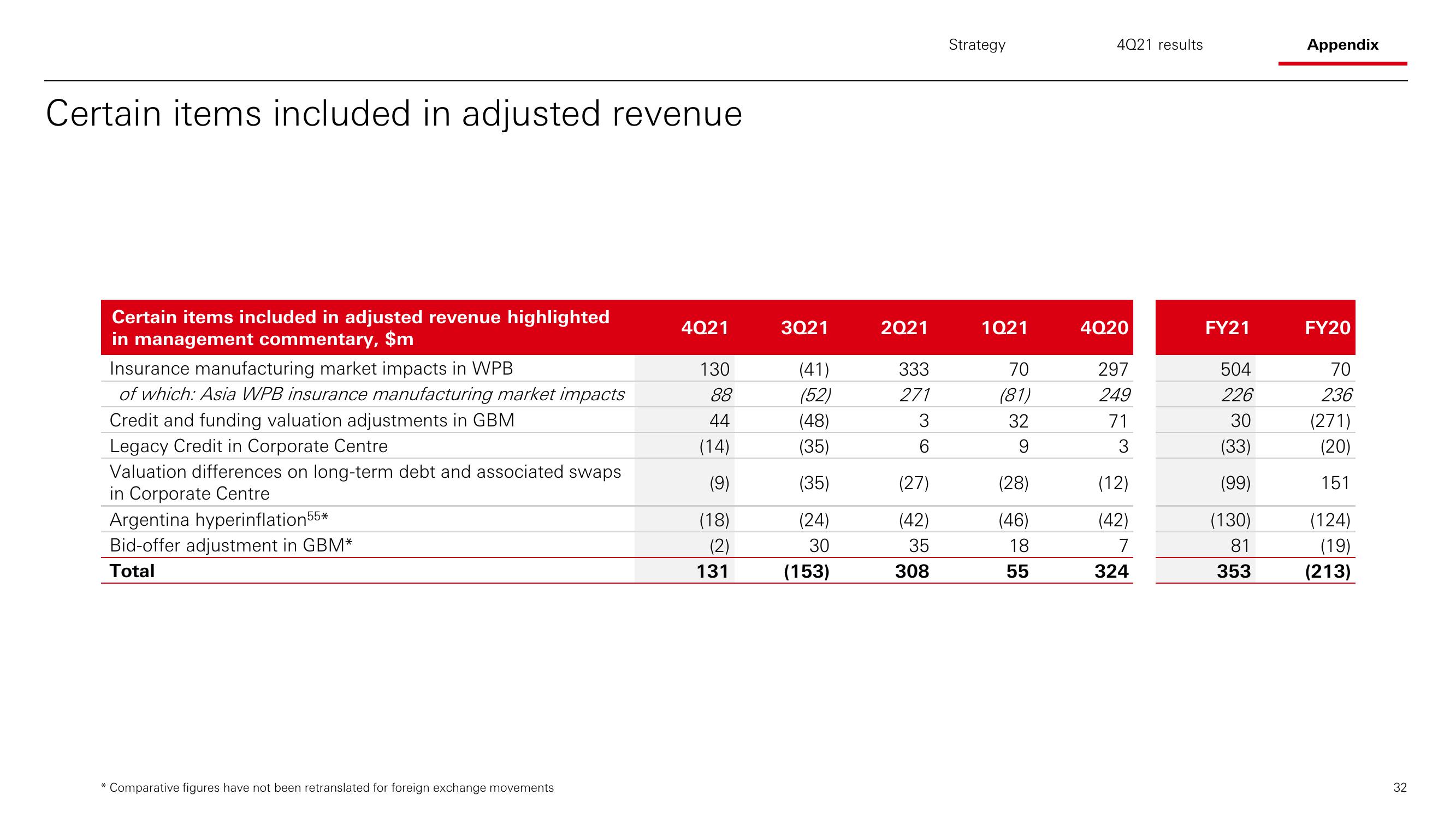
Task: Click the 4Q20 Asia WPB value 249
Action: click(x=1115, y=395)
